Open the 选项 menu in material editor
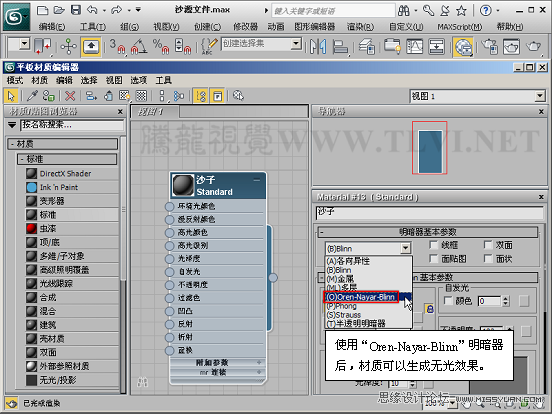Viewport: 552px width, 414px height. click(139, 80)
